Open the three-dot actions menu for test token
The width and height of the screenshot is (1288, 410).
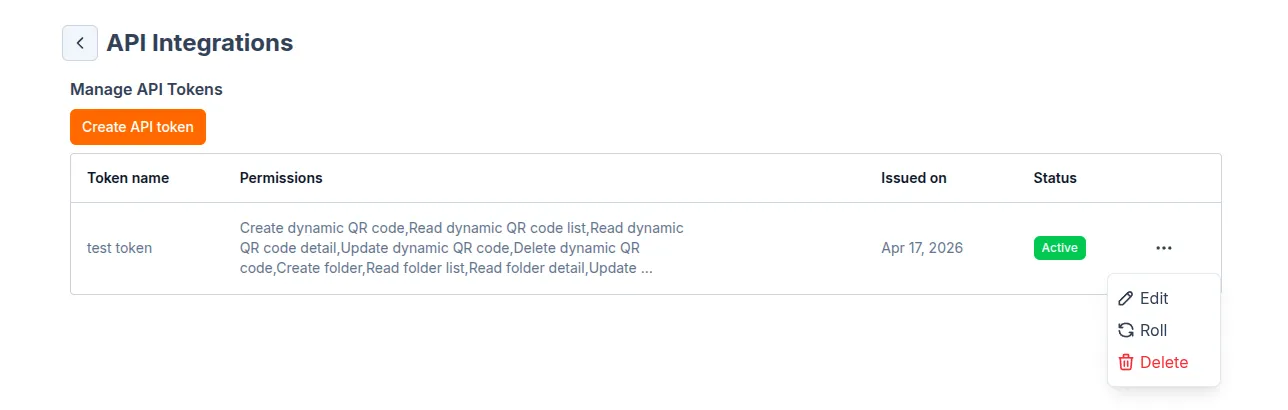click(1163, 248)
